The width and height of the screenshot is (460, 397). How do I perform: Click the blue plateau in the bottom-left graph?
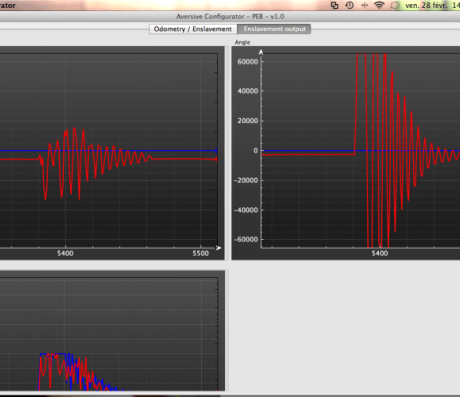click(x=53, y=354)
